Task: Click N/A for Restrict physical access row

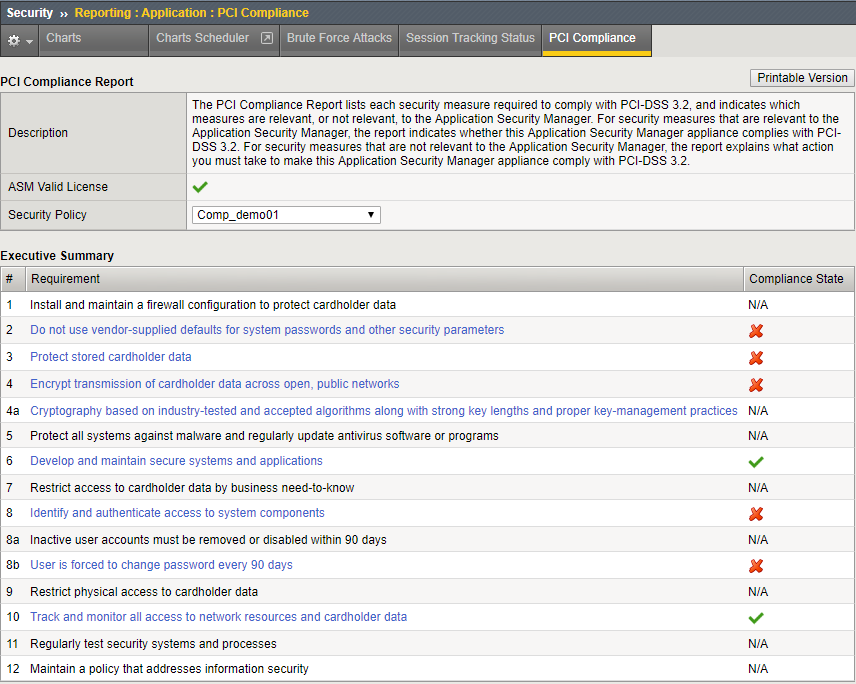Action: click(x=758, y=592)
